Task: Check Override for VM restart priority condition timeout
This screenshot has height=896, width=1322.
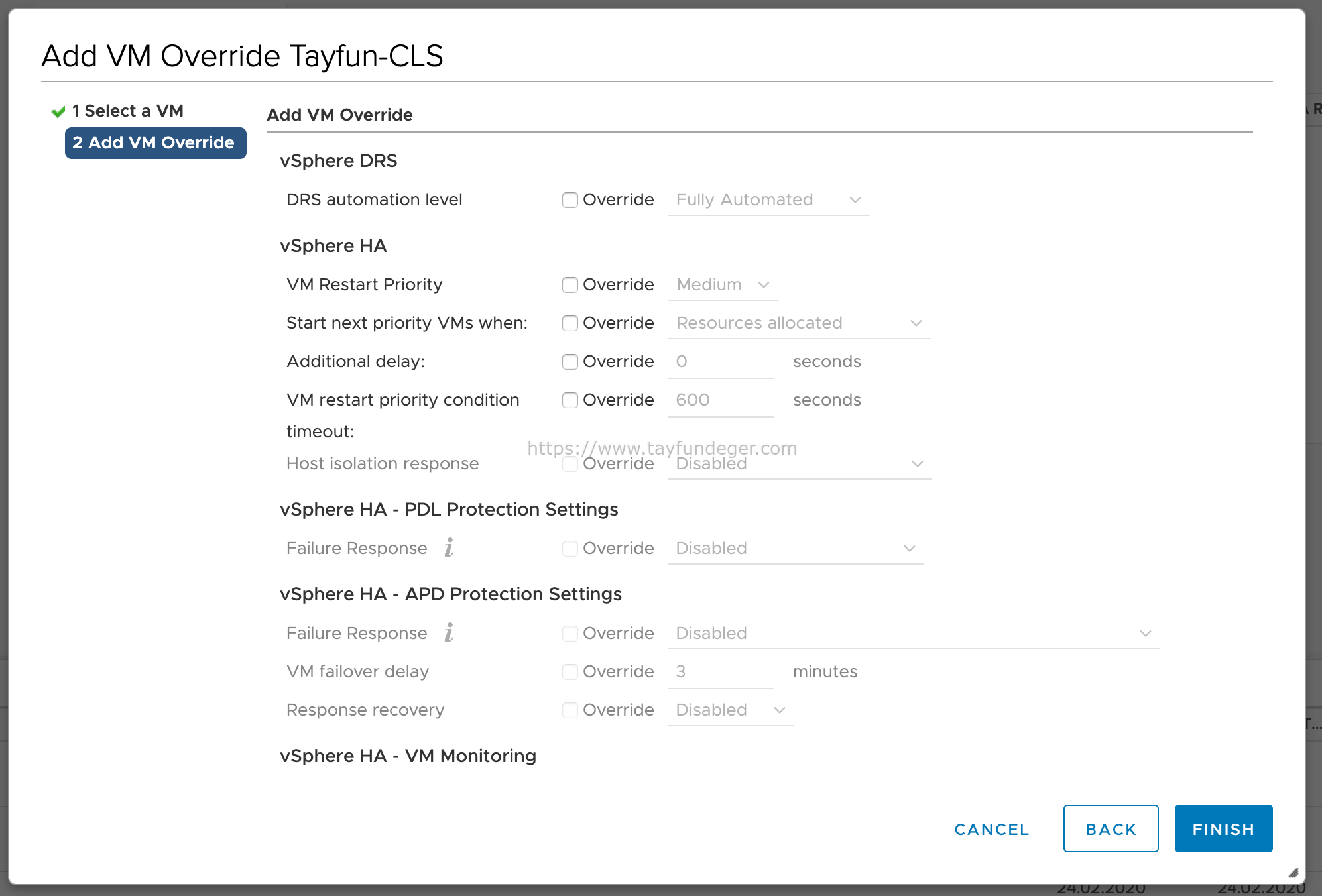Action: click(x=570, y=400)
